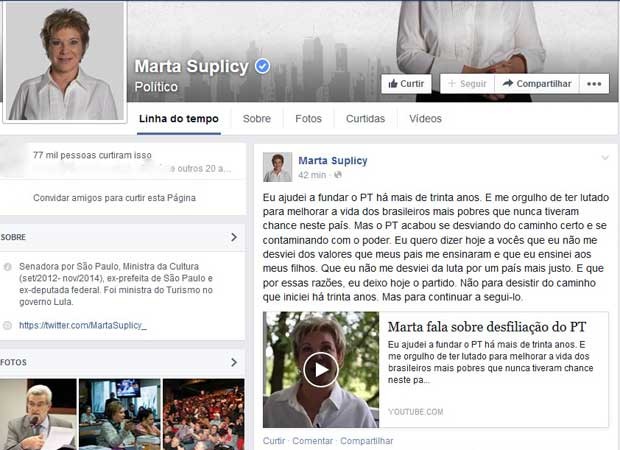Expand the Sobre section chevron
The image size is (620, 450).
[234, 238]
